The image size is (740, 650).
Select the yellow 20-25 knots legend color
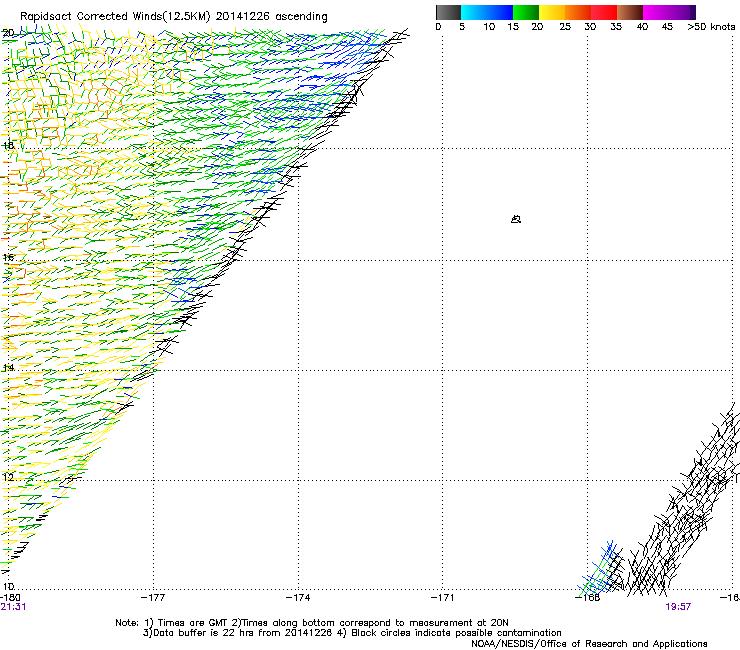552,12
